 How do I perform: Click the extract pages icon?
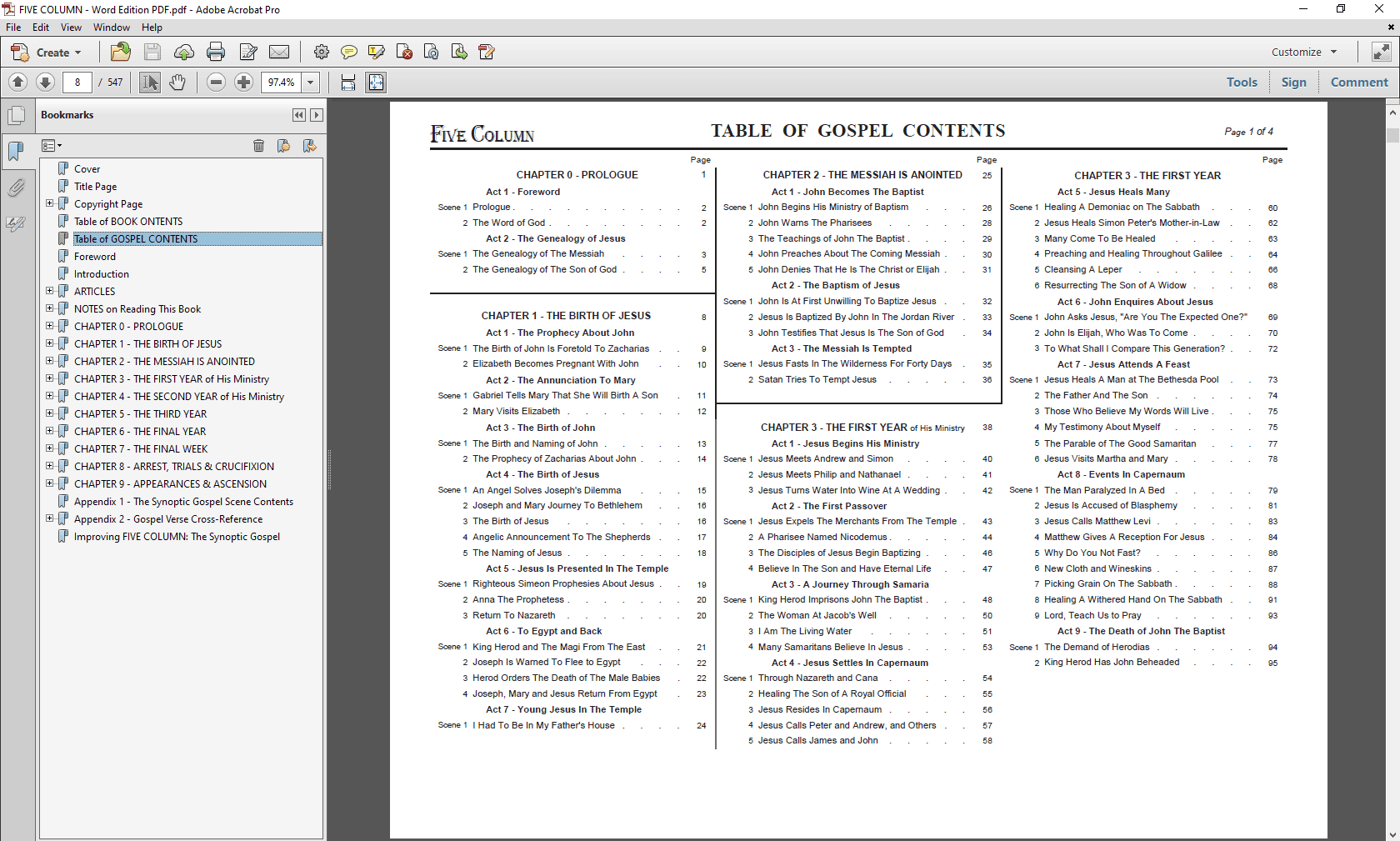(459, 52)
